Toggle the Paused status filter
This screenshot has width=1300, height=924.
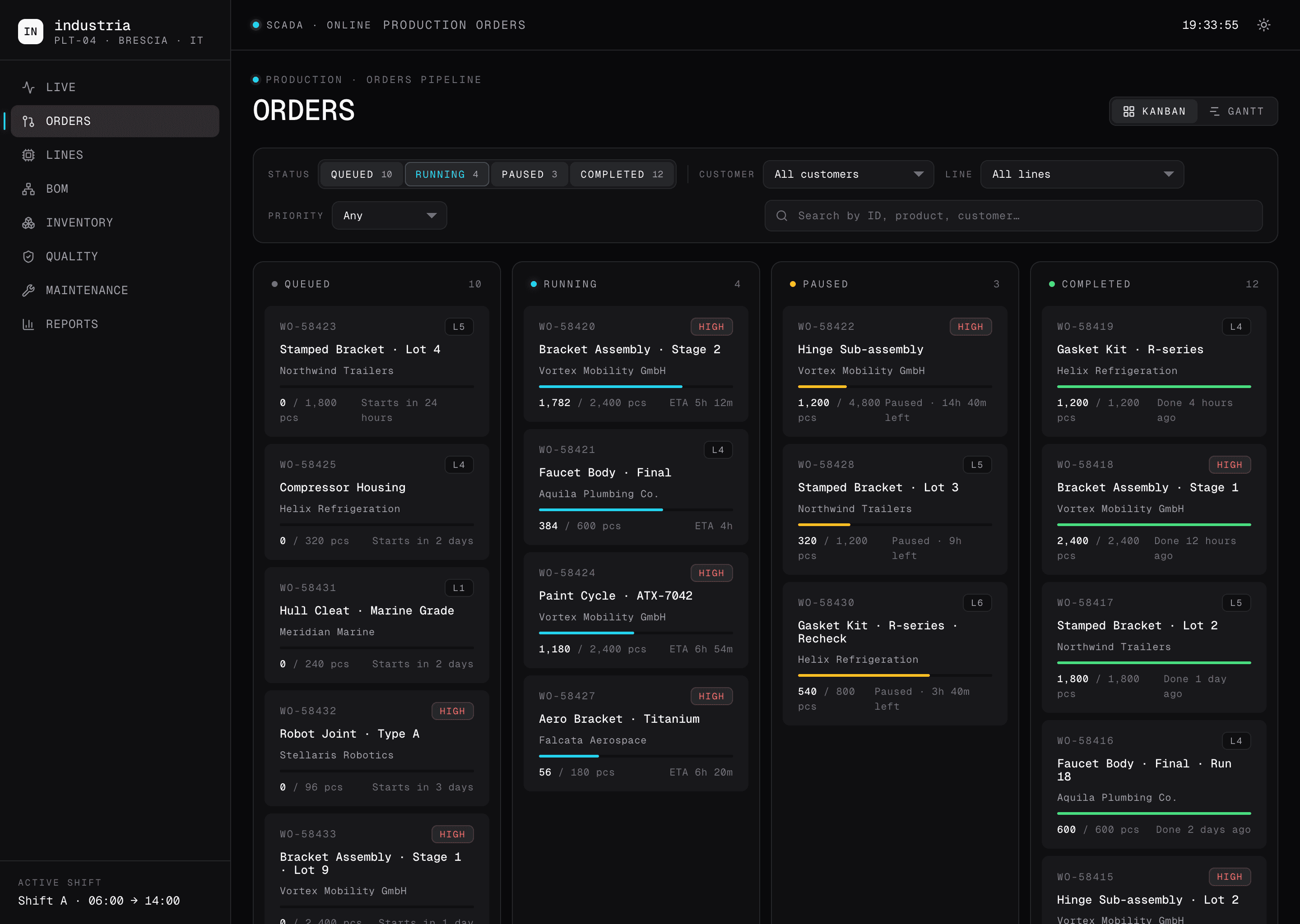(529, 174)
